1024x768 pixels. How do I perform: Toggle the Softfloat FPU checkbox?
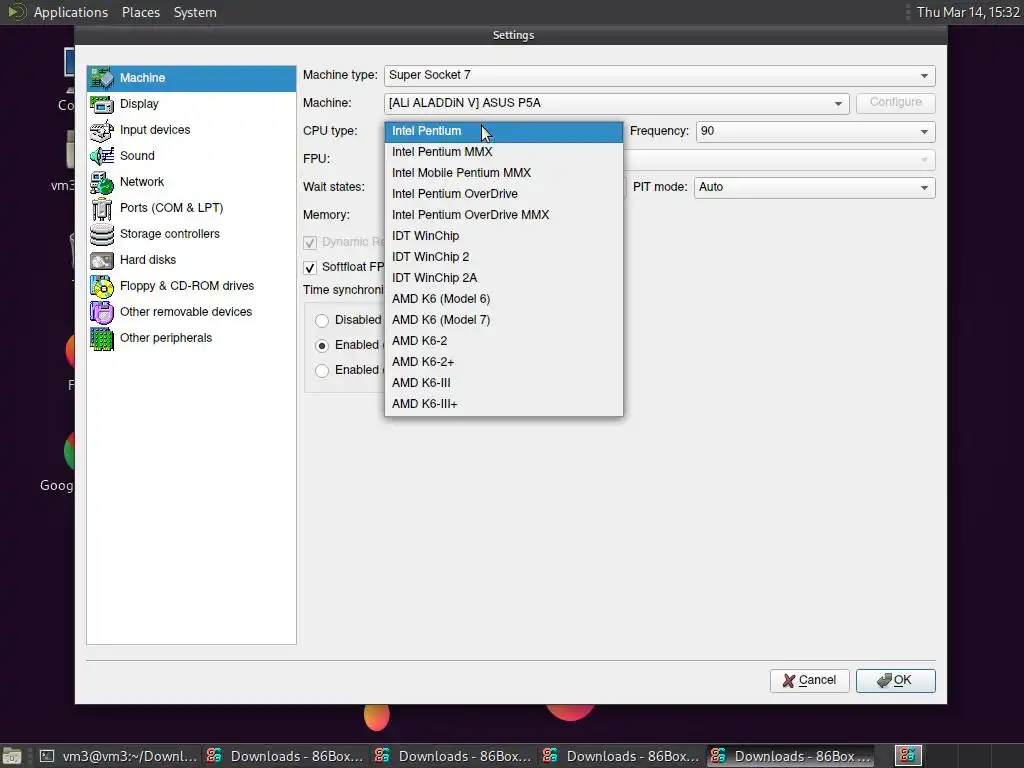[310, 268]
